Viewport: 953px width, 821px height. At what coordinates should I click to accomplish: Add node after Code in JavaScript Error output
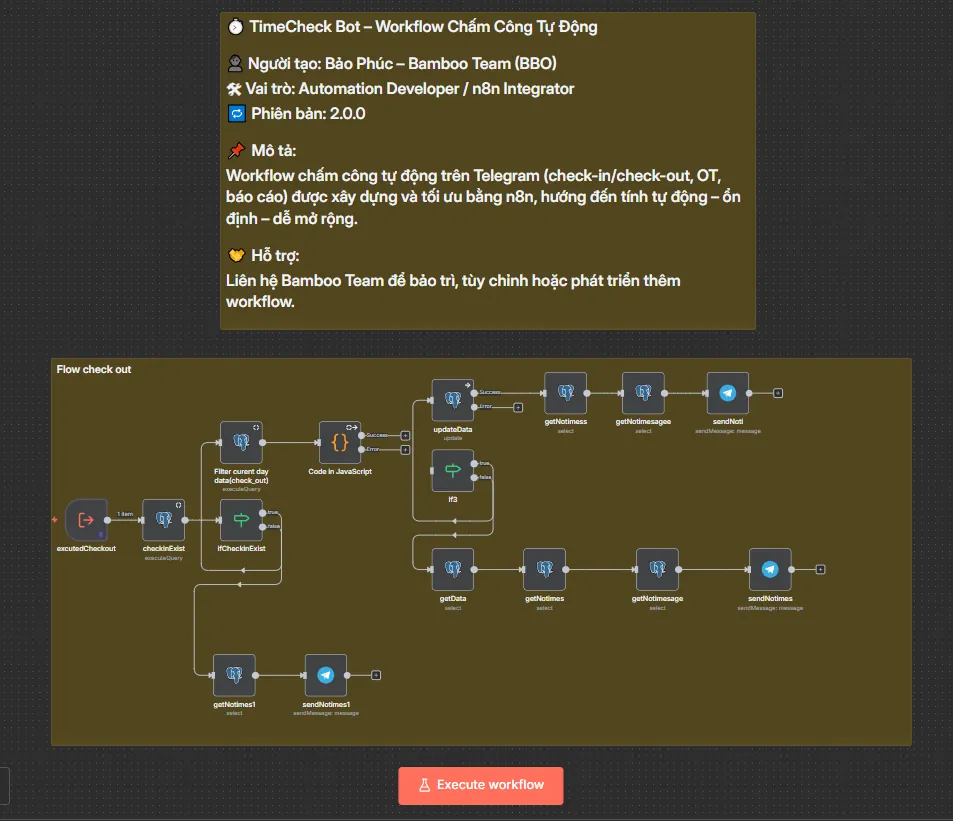(x=405, y=450)
